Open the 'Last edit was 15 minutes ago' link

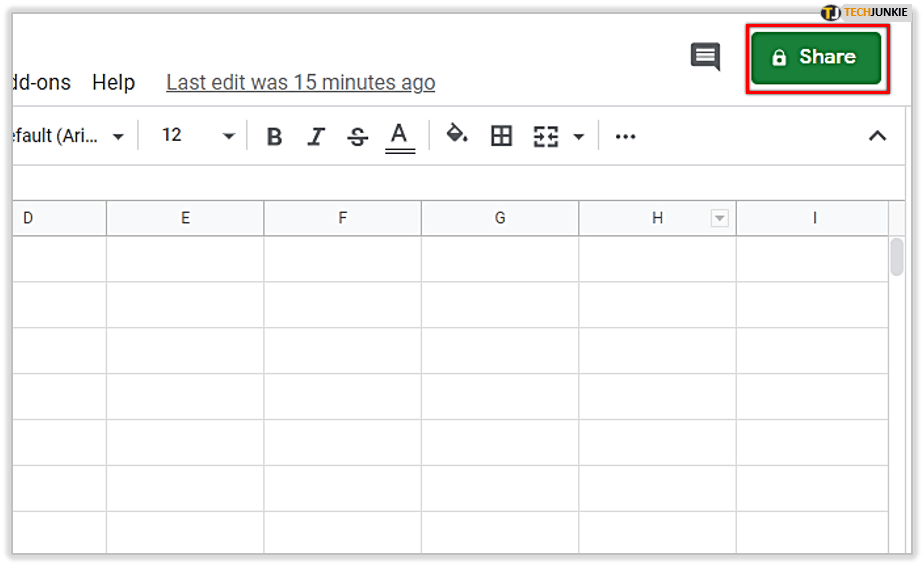pyautogui.click(x=300, y=83)
